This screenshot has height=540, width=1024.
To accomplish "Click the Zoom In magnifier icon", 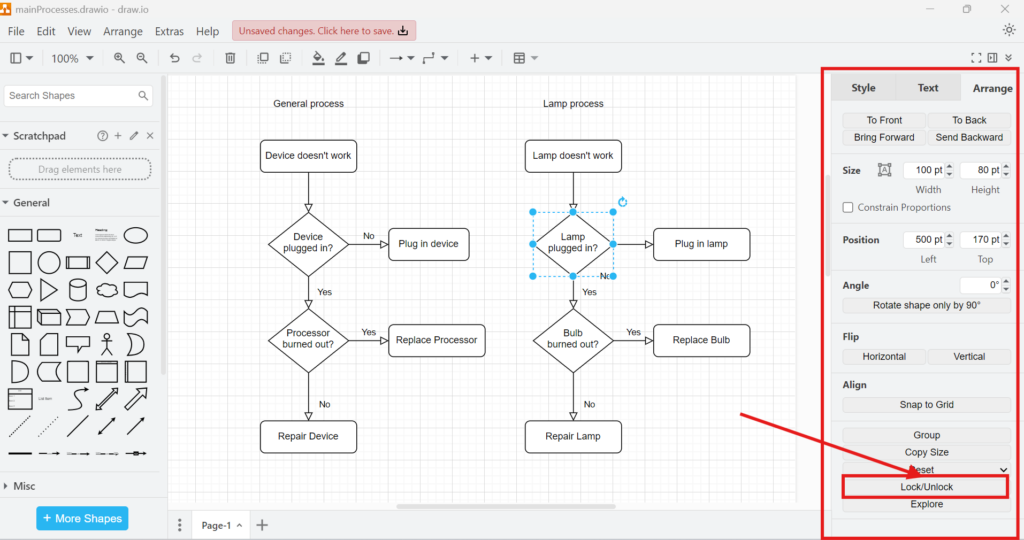I will pyautogui.click(x=120, y=58).
